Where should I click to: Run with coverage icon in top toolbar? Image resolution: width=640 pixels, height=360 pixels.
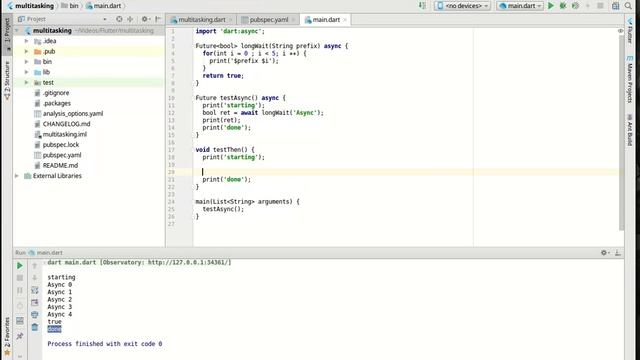pos(575,6)
